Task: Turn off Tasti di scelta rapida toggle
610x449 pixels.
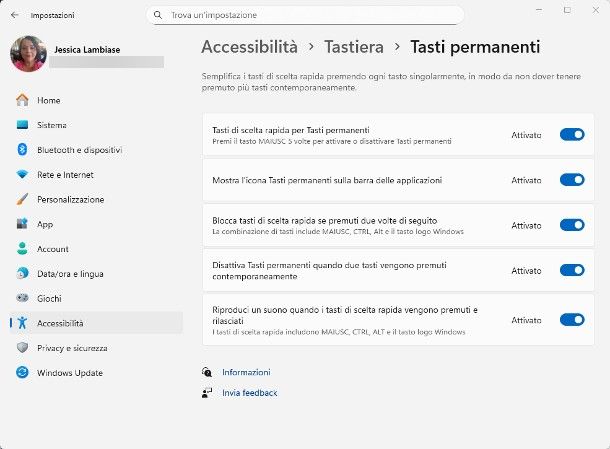Action: click(572, 135)
